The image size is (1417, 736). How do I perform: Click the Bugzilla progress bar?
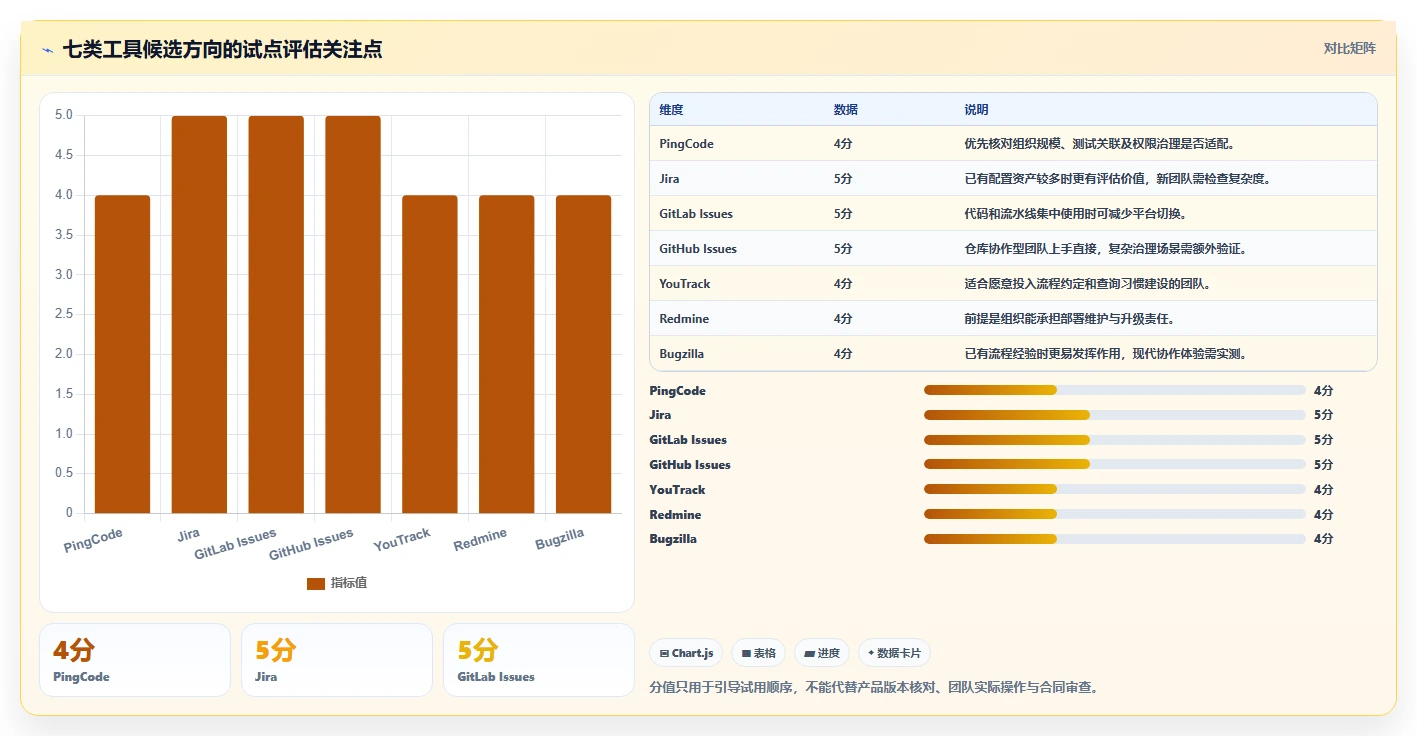point(1115,539)
